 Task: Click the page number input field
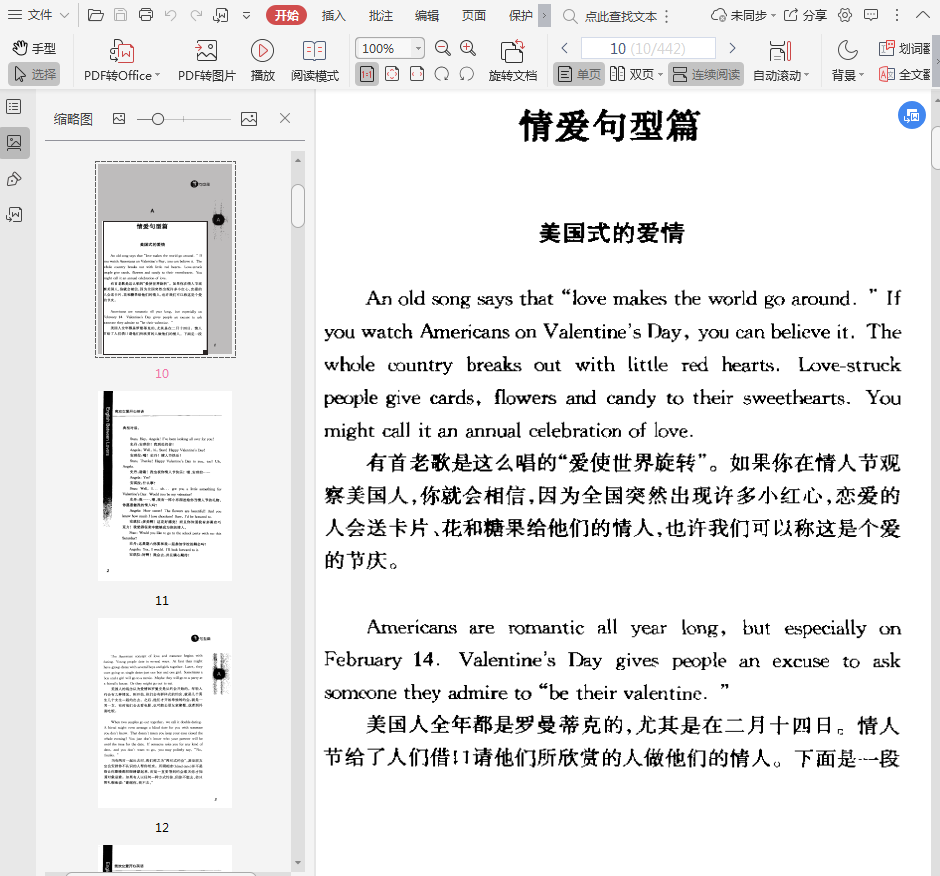(648, 48)
